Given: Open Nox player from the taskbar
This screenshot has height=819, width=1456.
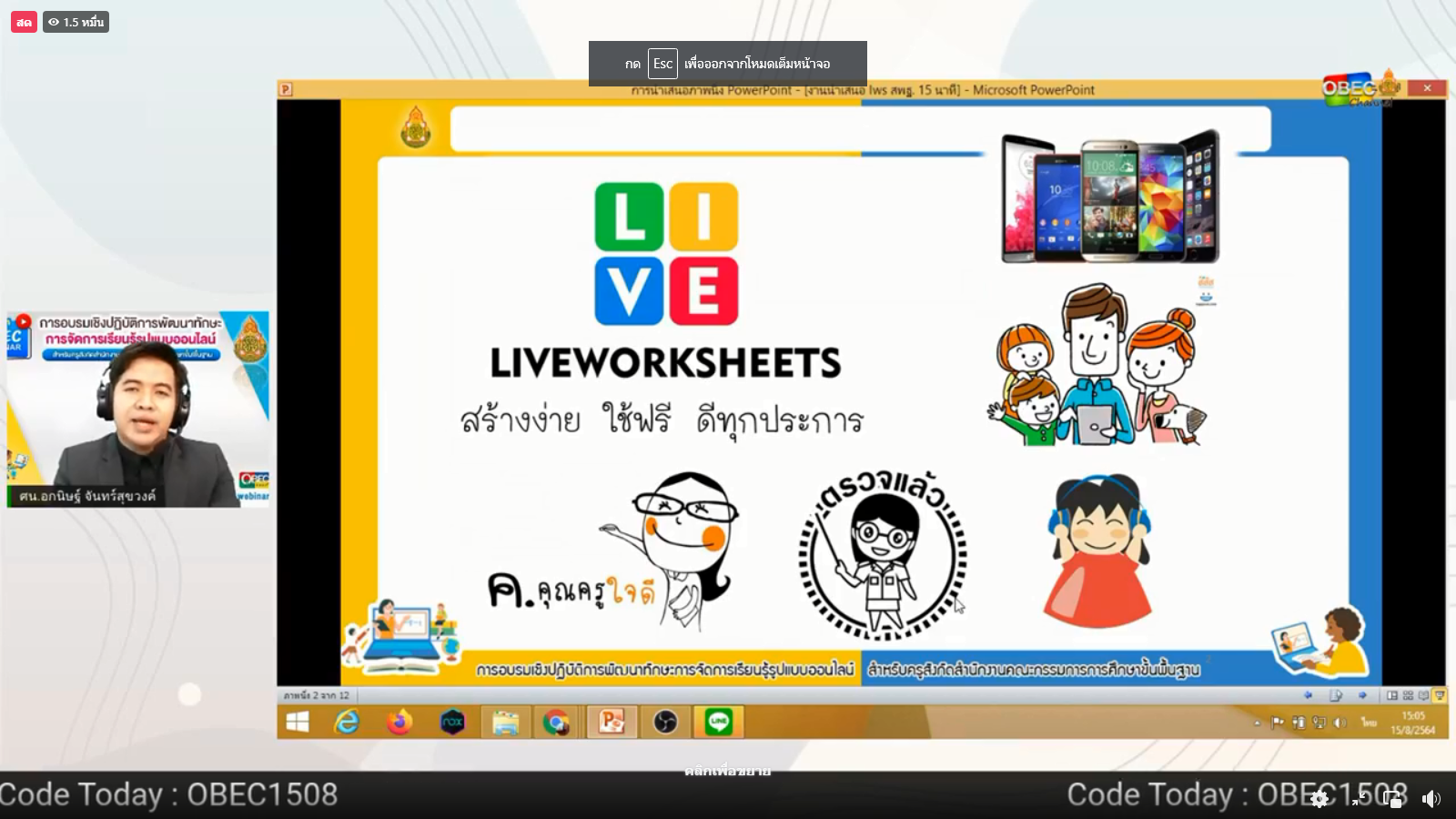Looking at the screenshot, I should pos(452,723).
